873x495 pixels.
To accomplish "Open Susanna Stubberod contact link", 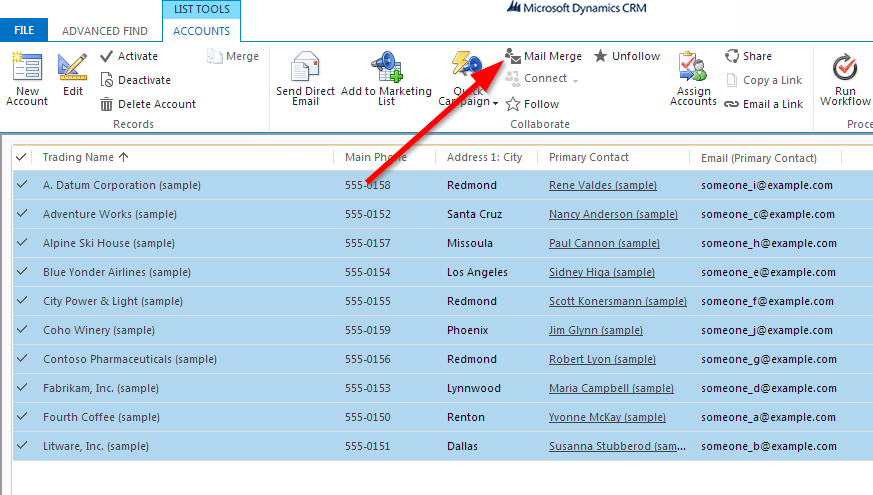I will click(x=617, y=446).
